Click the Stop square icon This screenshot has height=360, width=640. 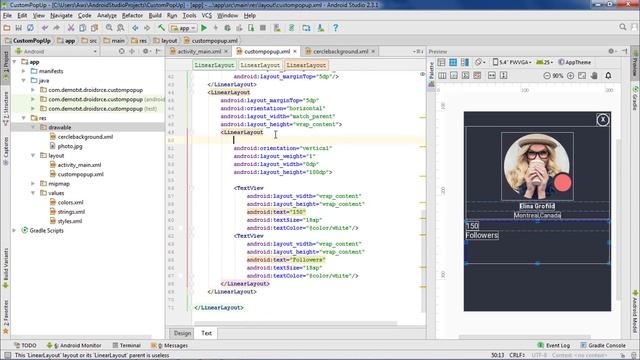tap(263, 28)
